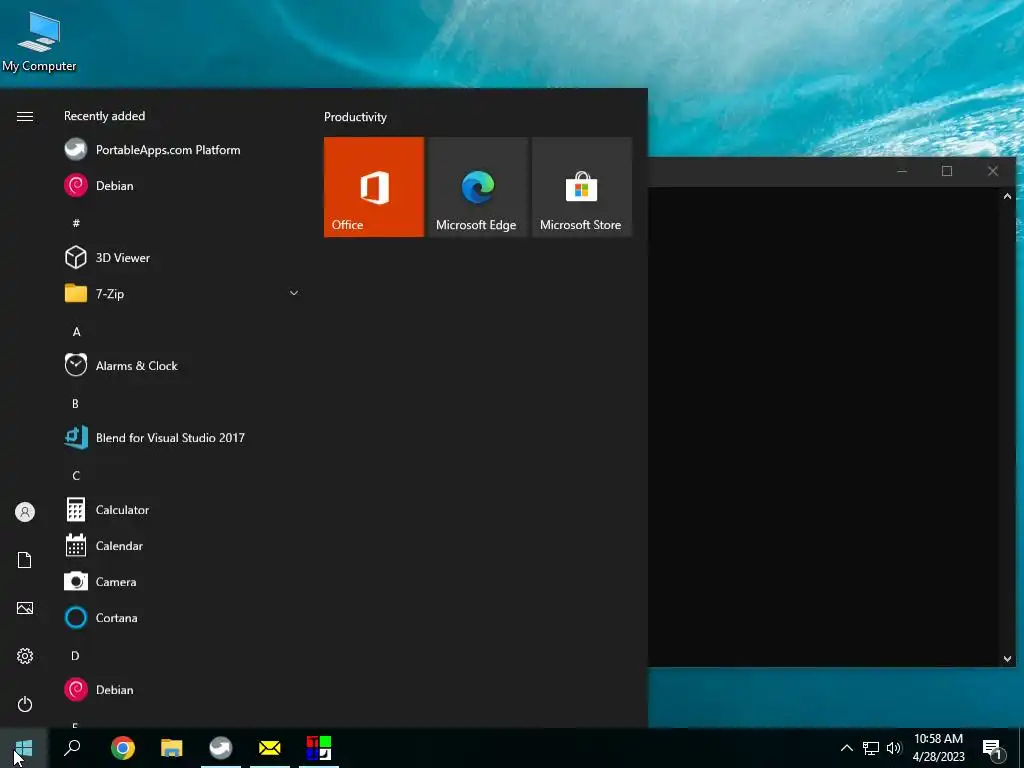
Task: Click scroll down arrow in background window
Action: 1007,659
